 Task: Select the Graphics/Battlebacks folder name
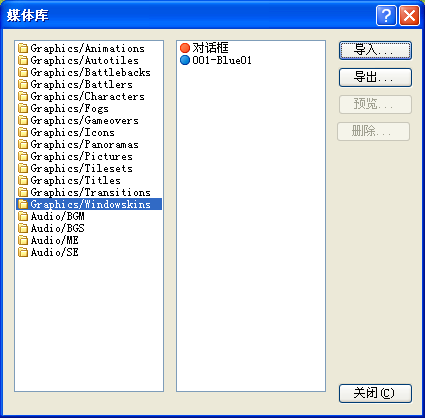click(x=91, y=72)
